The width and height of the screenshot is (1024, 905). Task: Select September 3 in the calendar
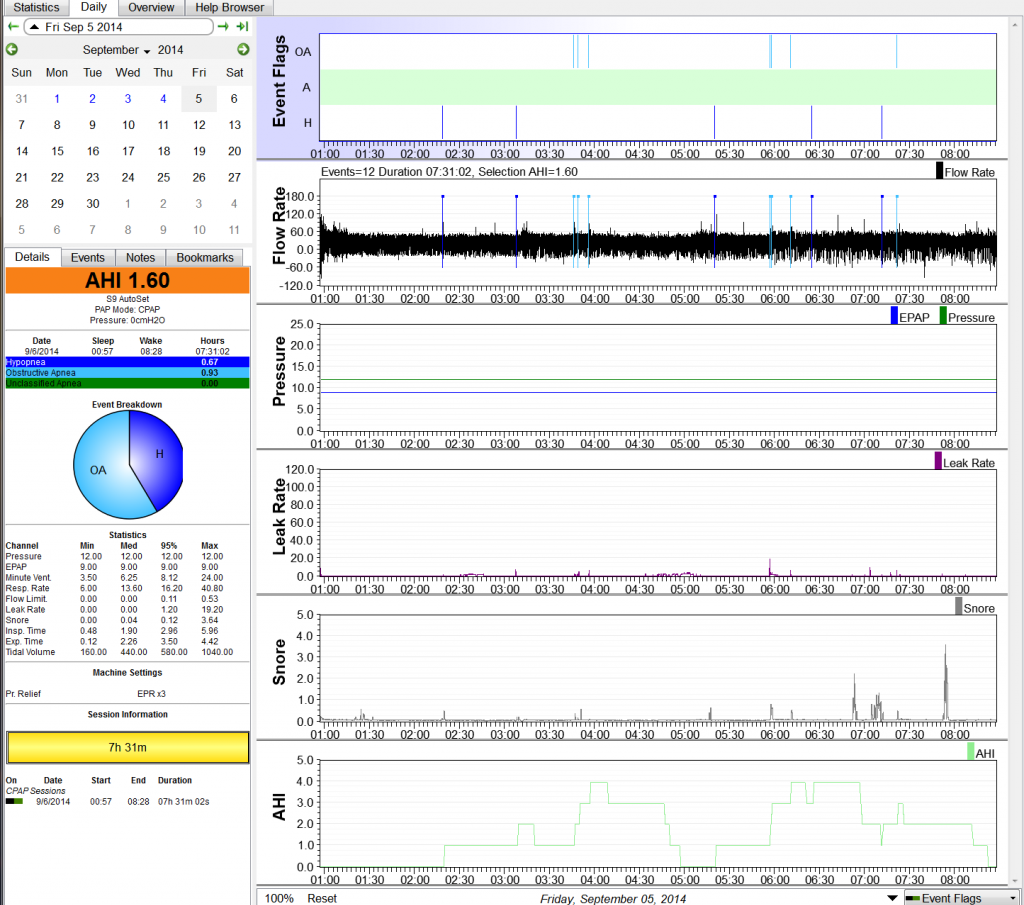tap(128, 99)
